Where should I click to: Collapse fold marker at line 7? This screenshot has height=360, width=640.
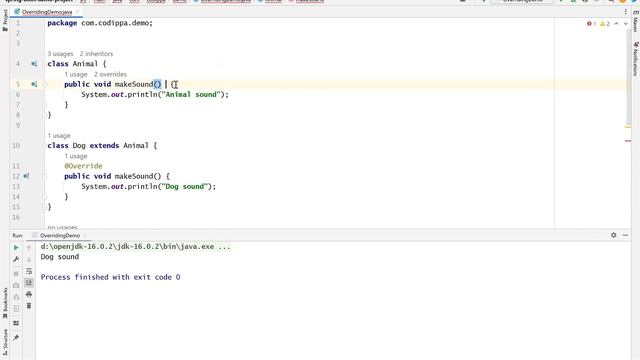coord(44,104)
